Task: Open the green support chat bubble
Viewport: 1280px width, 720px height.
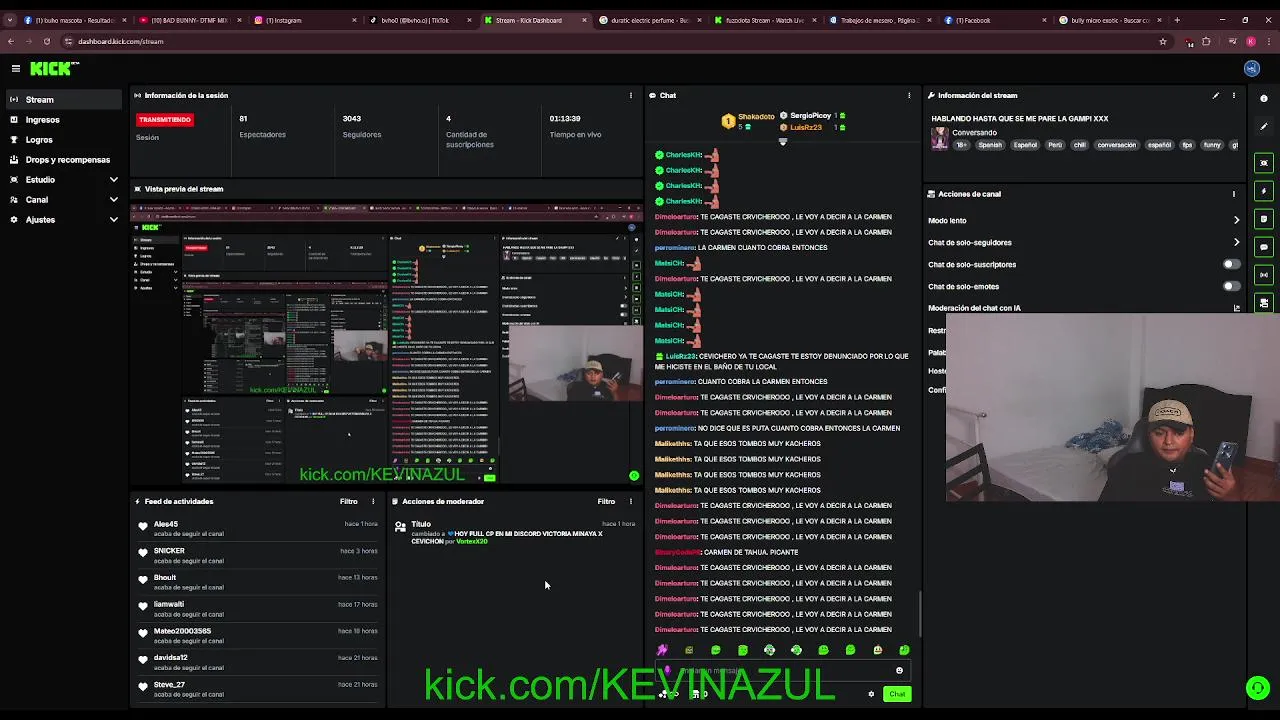Action: [1257, 687]
